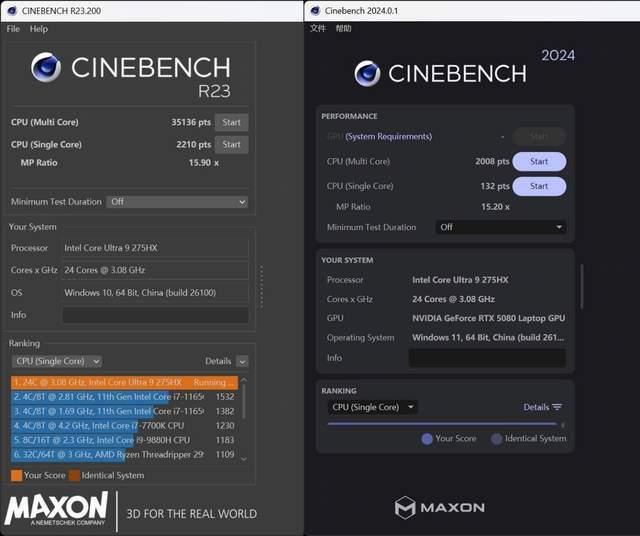
Task: Click the R23 OS field value
Action: pos(155,293)
